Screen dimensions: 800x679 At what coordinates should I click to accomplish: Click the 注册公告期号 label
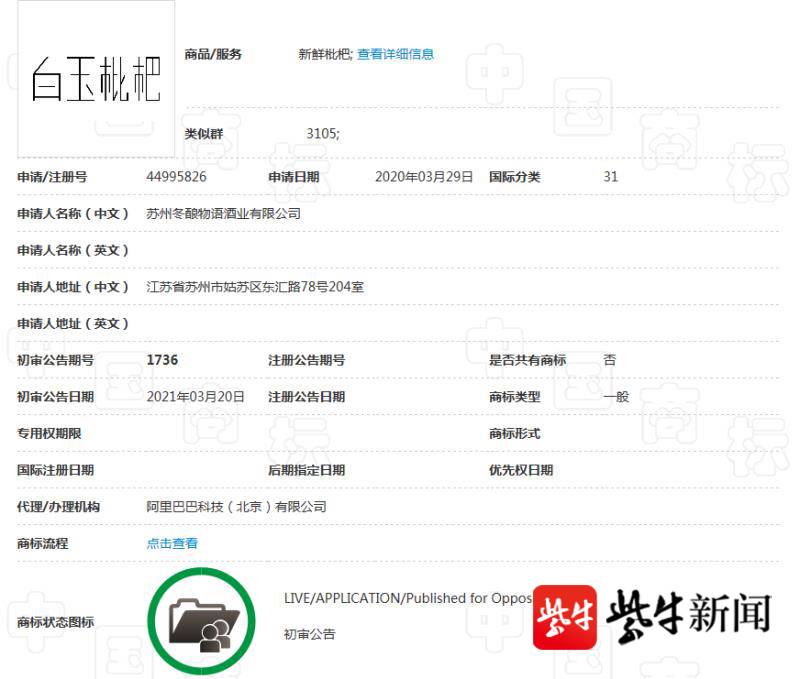(307, 360)
